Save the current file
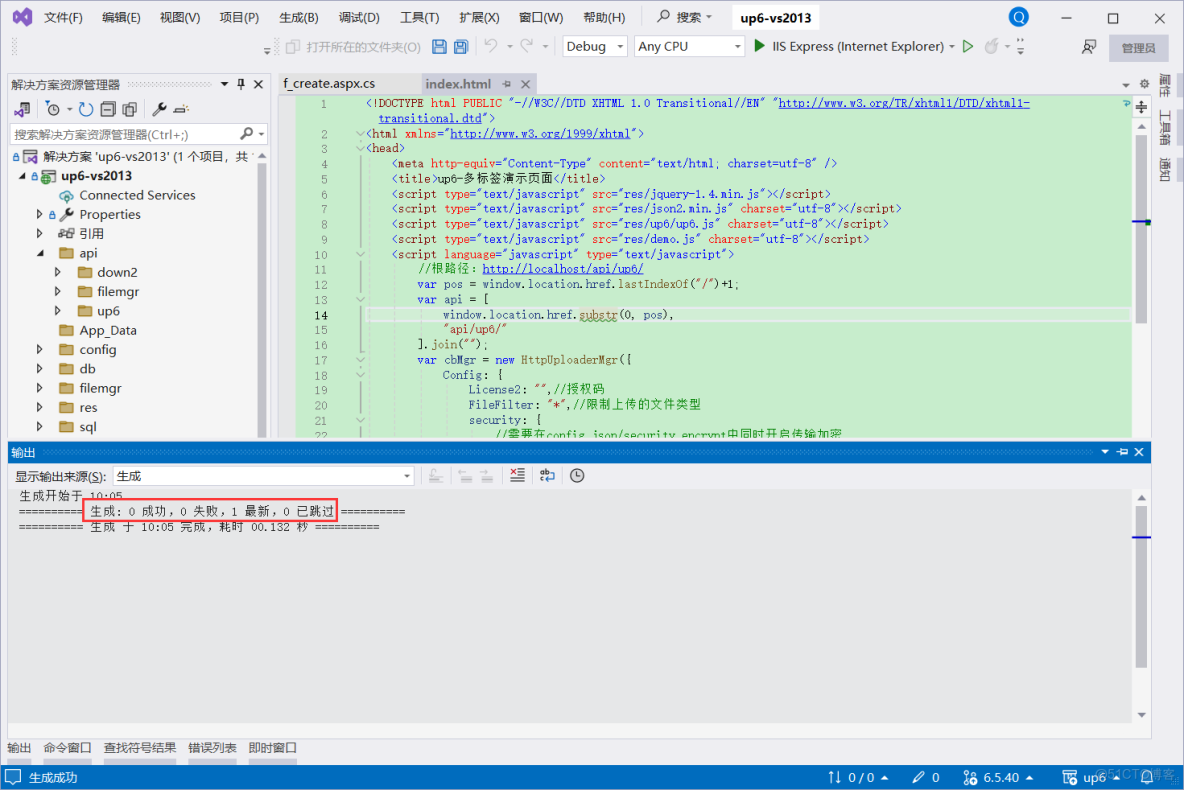This screenshot has height=790, width=1184. (439, 46)
